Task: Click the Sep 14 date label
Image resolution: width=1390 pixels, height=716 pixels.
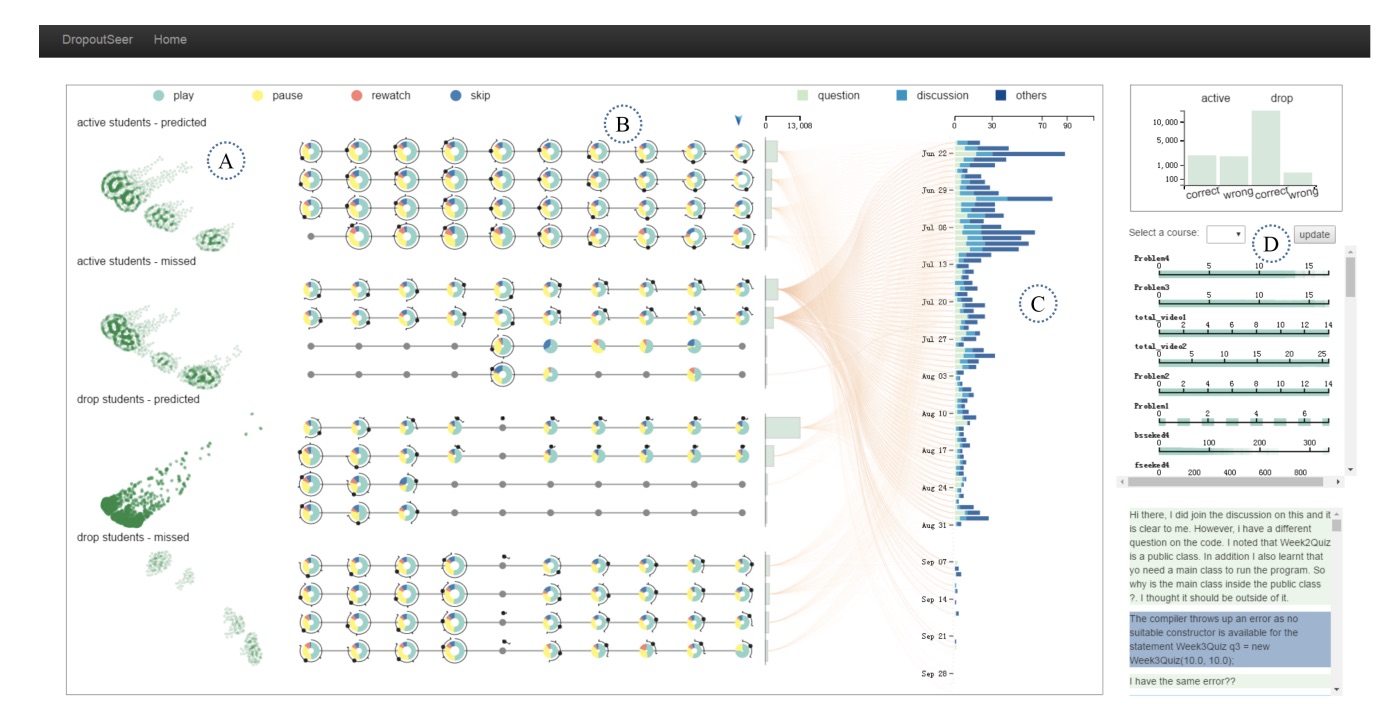Action: coord(934,599)
